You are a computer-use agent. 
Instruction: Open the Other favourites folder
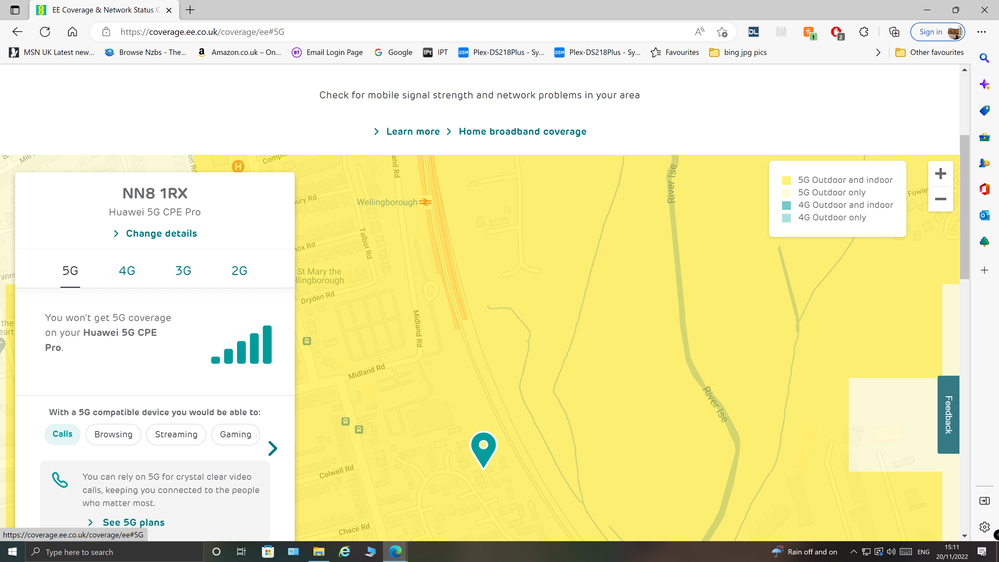(x=930, y=52)
